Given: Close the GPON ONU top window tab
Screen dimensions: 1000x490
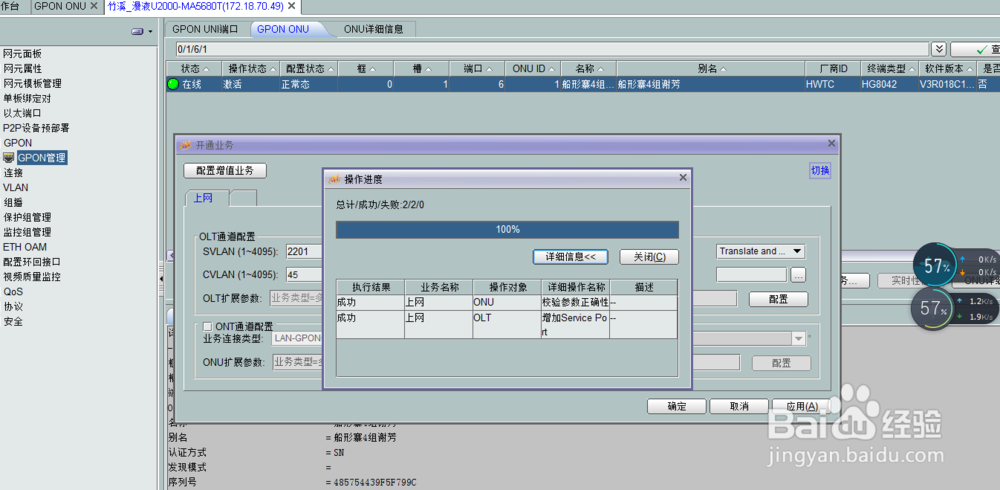Looking at the screenshot, I should point(94,6).
